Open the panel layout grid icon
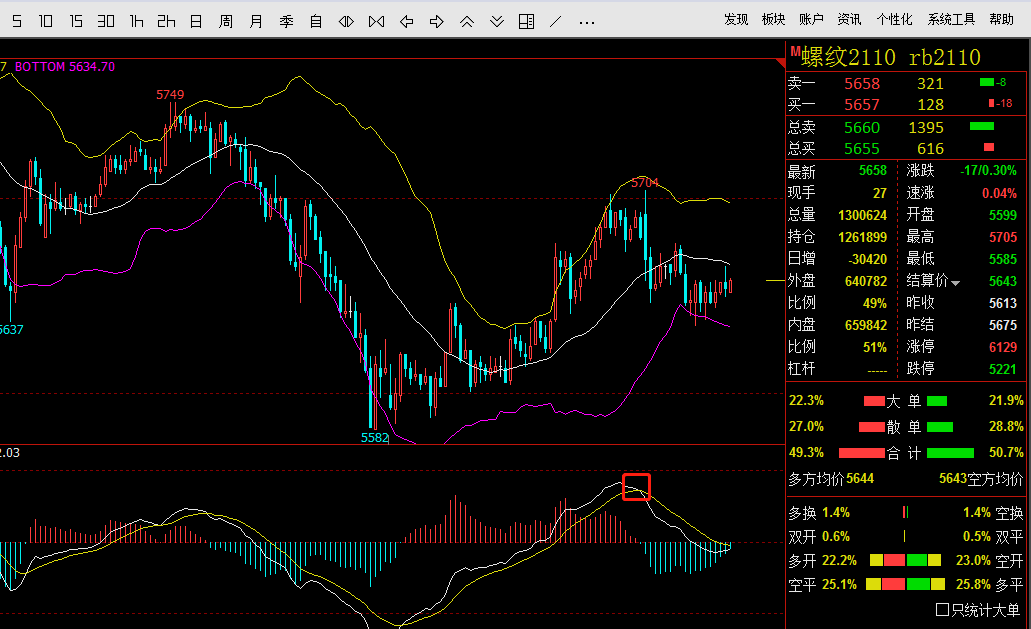This screenshot has height=629, width=1031. click(x=526, y=22)
